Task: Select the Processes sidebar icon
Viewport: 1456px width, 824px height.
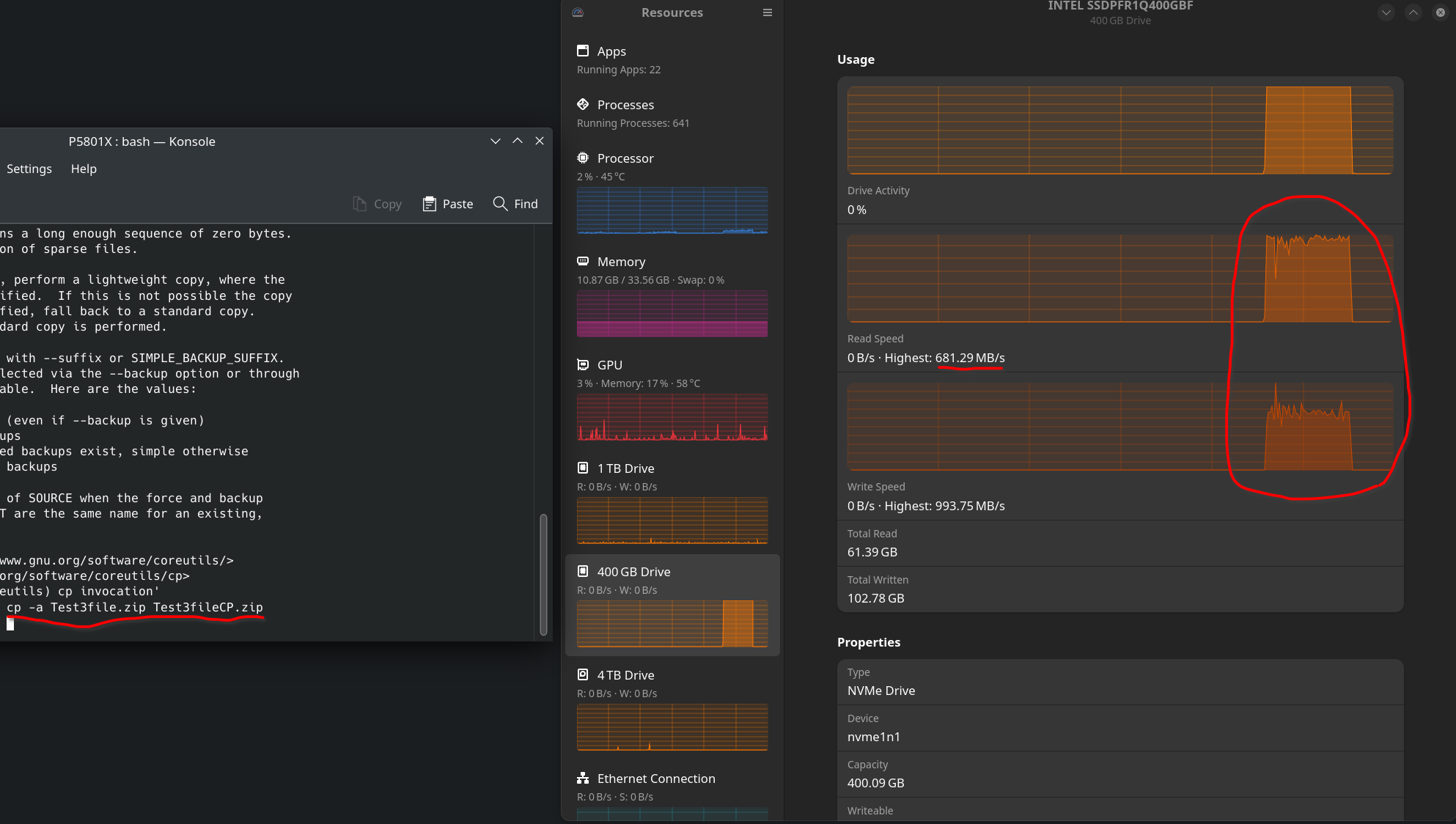Action: 583,104
